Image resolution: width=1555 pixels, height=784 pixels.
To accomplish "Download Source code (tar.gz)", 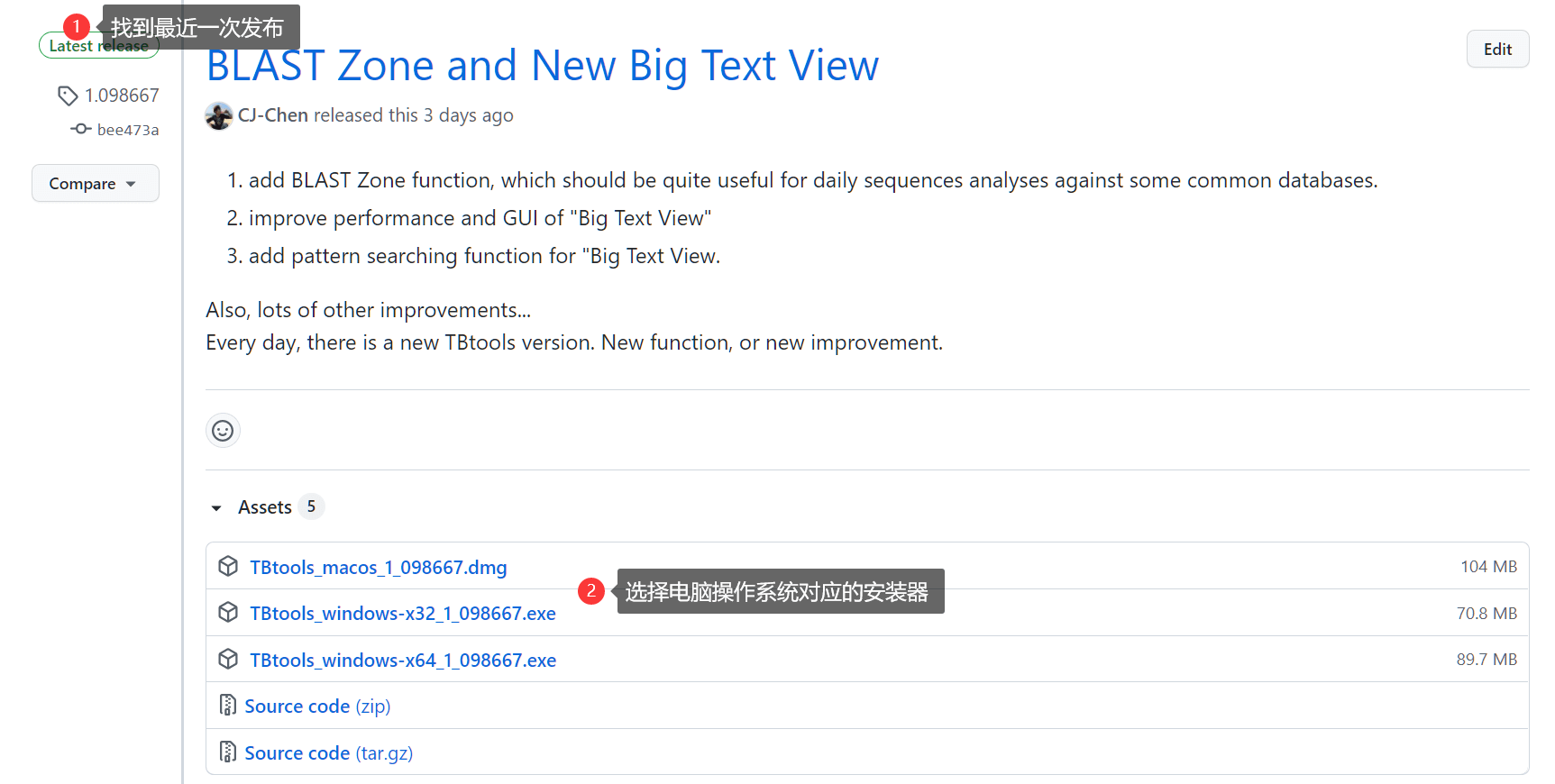I will [328, 753].
